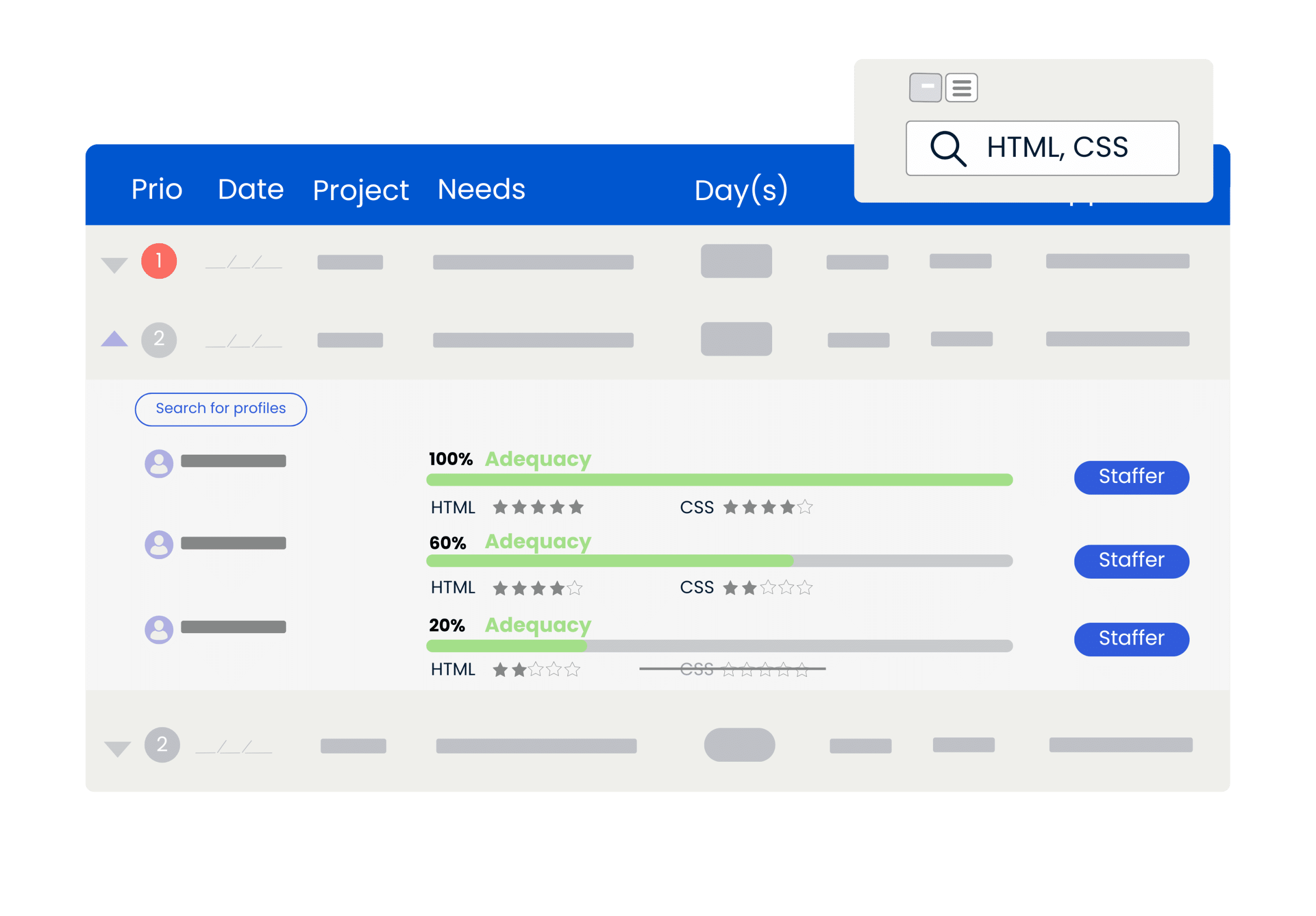Sort by the Needs column header
The height and width of the screenshot is (916, 1316).
[481, 189]
